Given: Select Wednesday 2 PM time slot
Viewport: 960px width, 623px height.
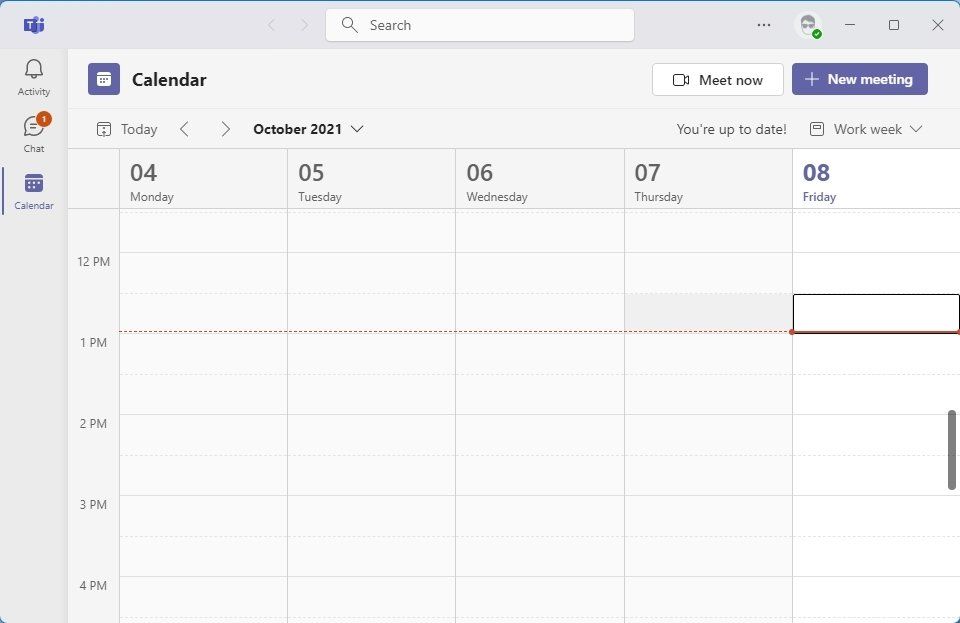Looking at the screenshot, I should (540, 434).
